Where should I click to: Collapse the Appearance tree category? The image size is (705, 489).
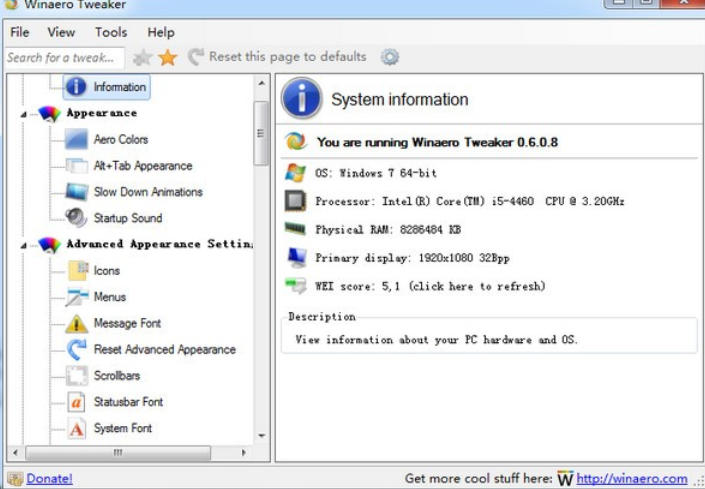(x=24, y=114)
